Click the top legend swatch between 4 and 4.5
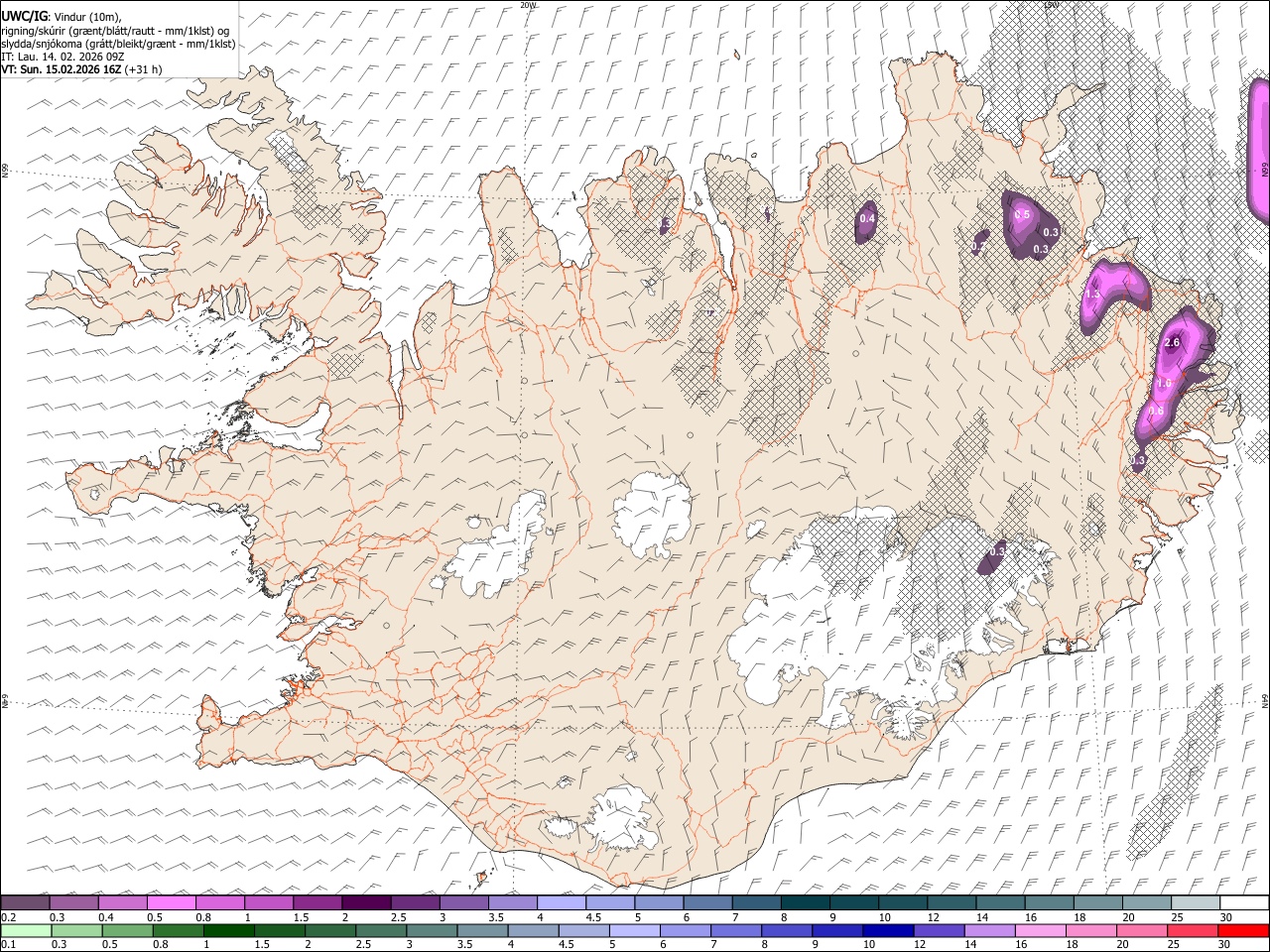The image size is (1270, 952). pos(561,903)
